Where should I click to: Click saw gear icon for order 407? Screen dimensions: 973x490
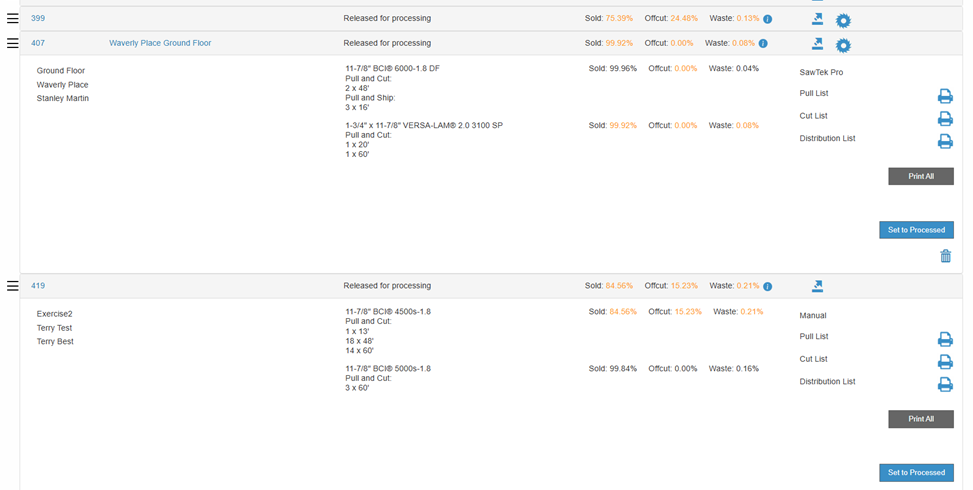pos(843,45)
